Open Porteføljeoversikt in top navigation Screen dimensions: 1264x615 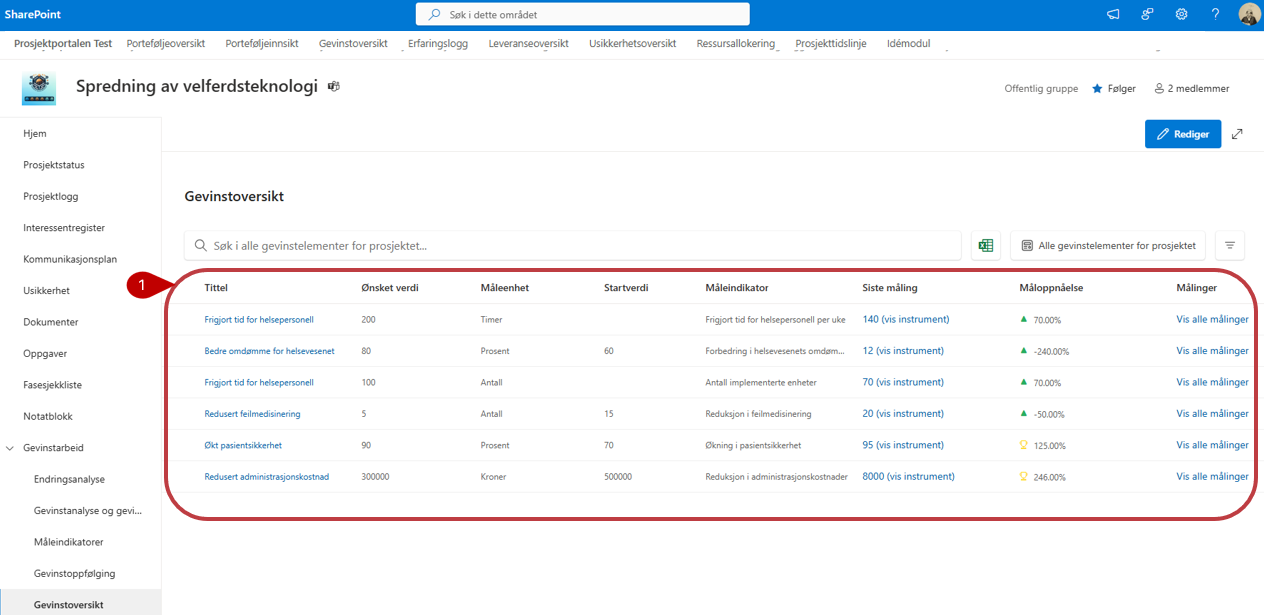coord(166,43)
